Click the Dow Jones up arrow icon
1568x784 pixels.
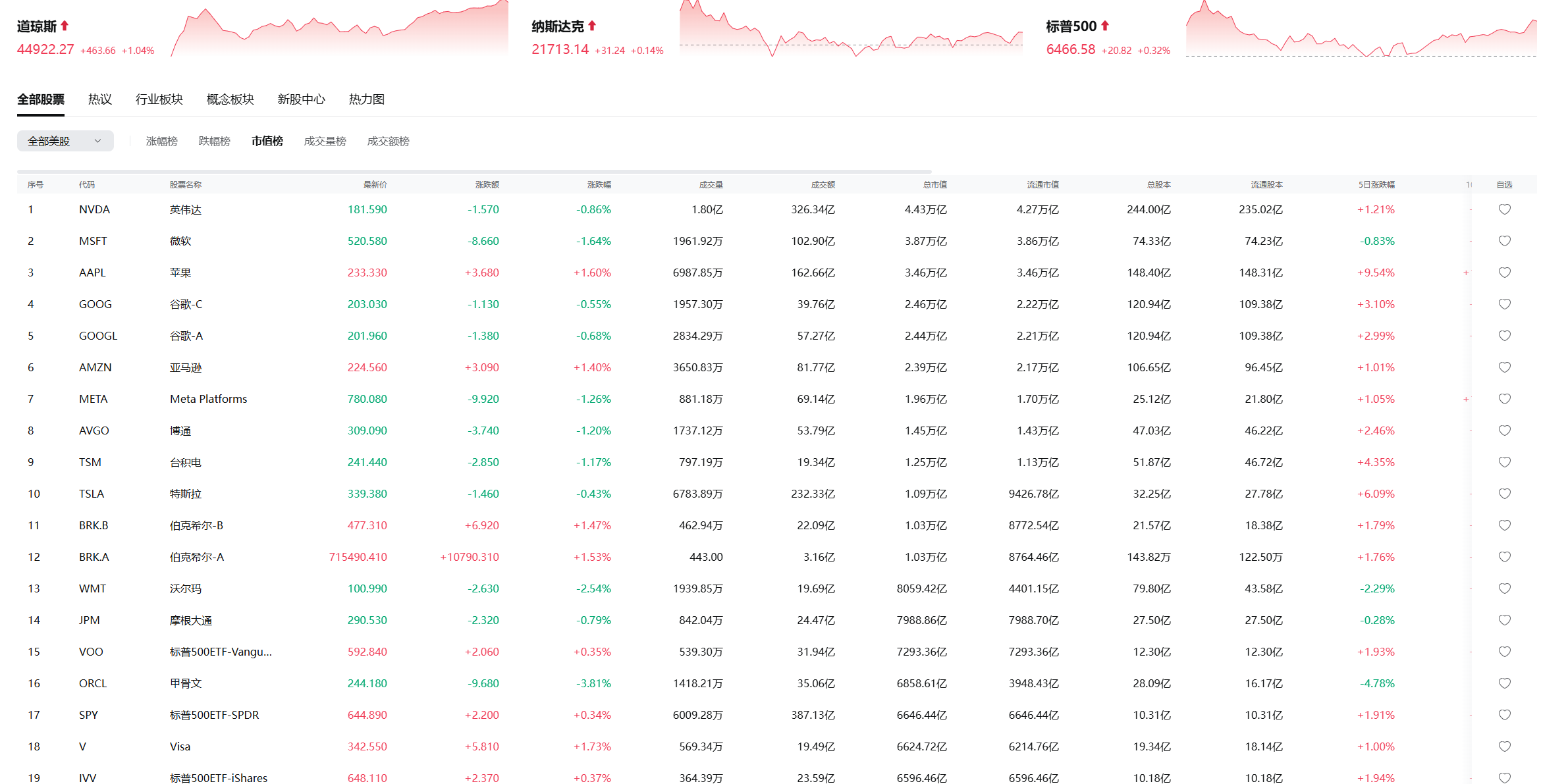(x=65, y=26)
